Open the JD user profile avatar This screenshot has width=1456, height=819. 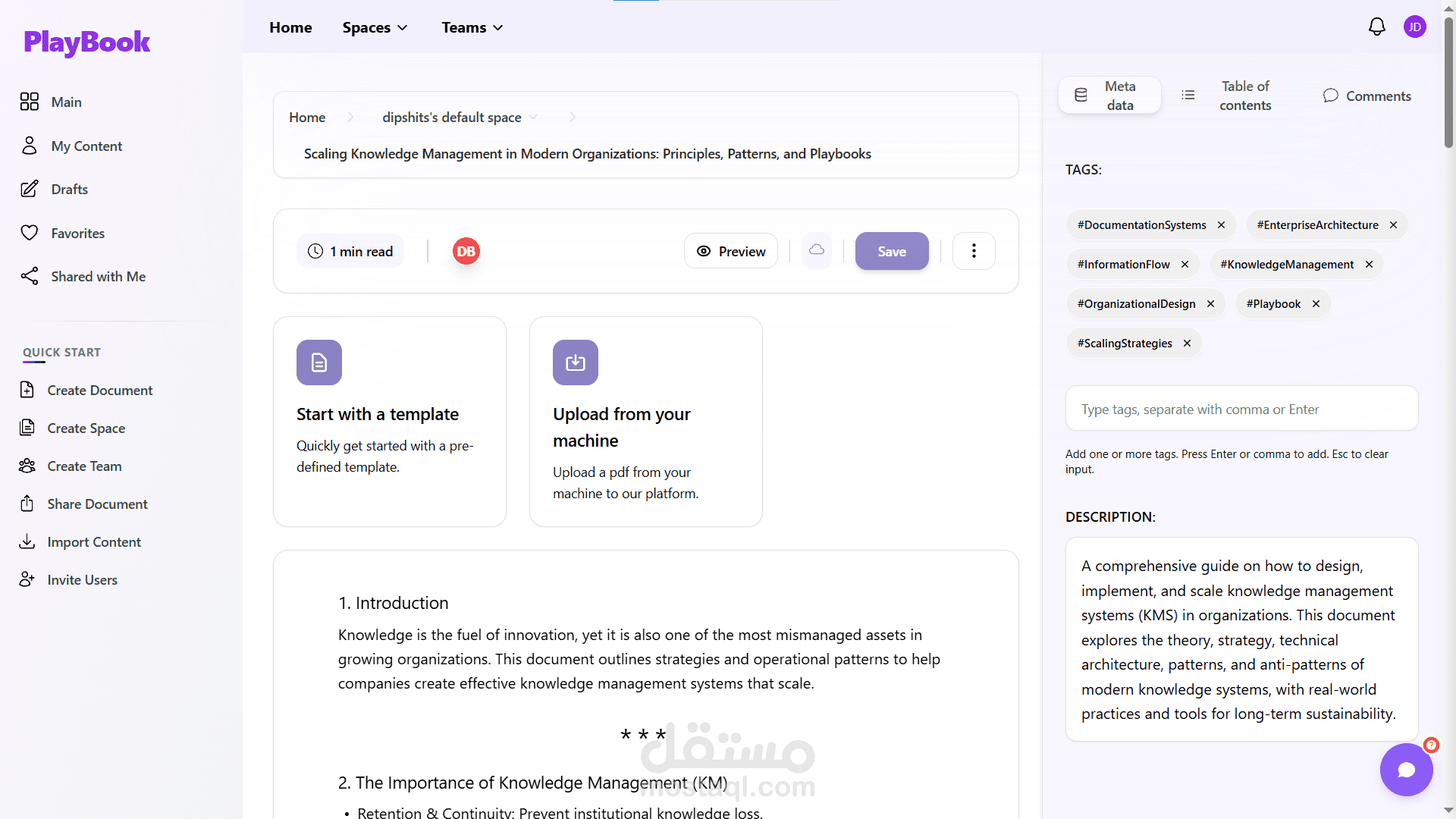(x=1414, y=27)
